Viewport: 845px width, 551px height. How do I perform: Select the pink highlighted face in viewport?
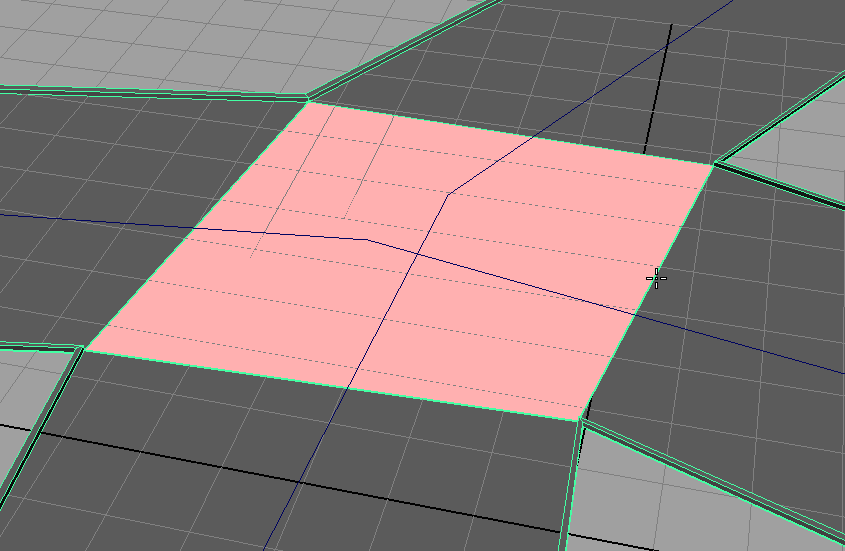coord(399,261)
